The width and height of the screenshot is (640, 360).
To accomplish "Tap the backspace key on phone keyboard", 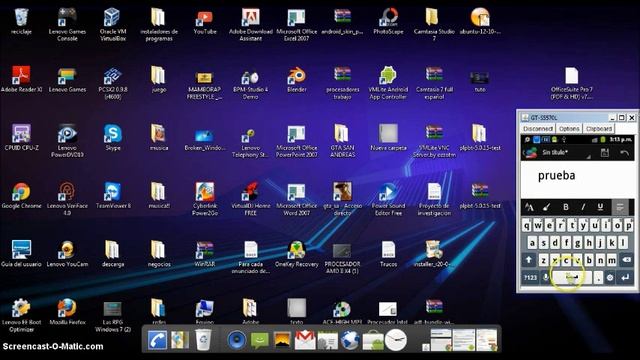I will 627,260.
